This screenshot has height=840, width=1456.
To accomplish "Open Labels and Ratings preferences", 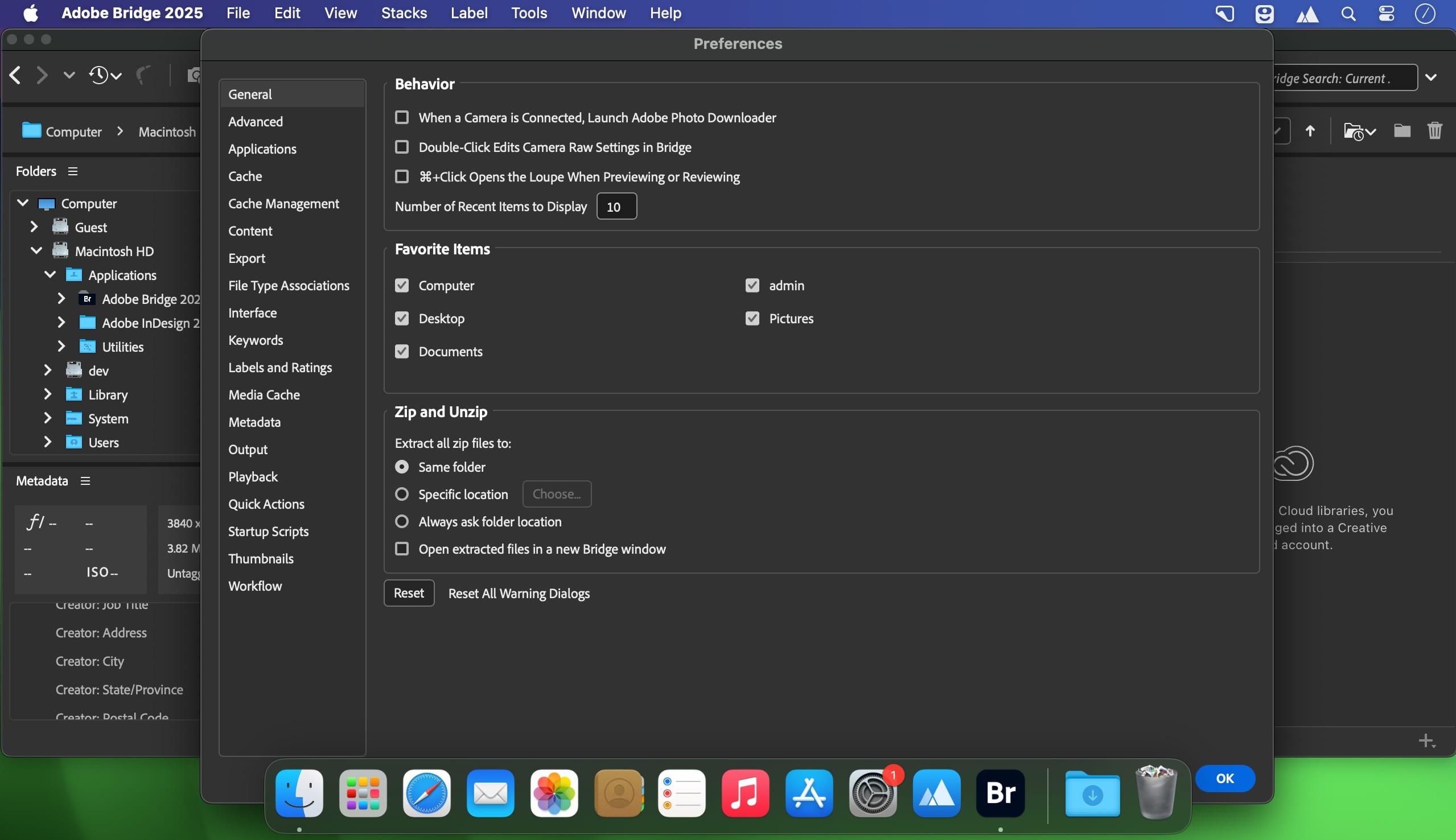I will tap(292, 367).
